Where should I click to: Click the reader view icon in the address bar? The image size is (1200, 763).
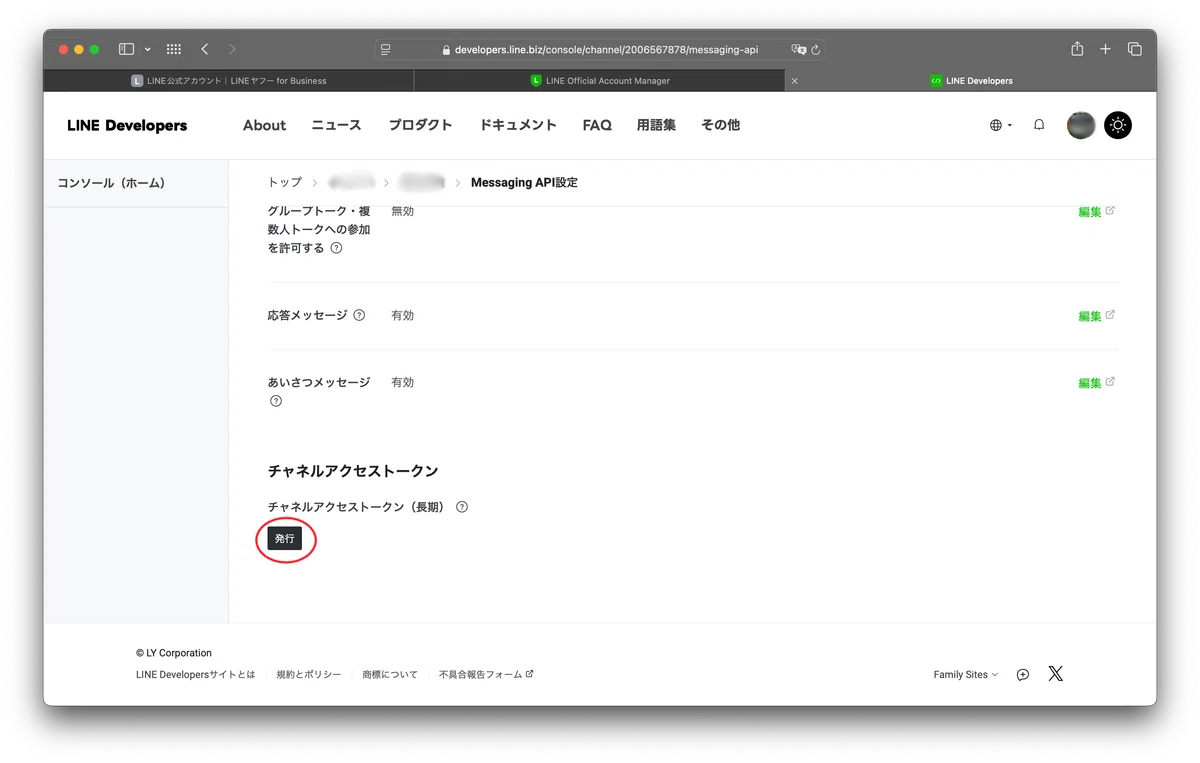pos(386,49)
